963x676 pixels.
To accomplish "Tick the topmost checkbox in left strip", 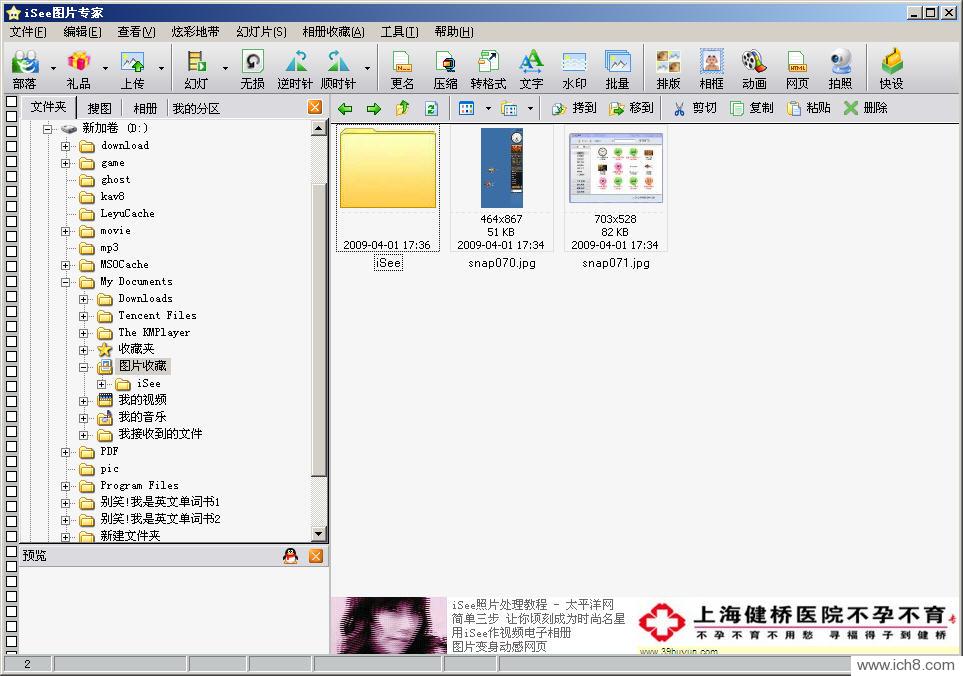I will 11,103.
